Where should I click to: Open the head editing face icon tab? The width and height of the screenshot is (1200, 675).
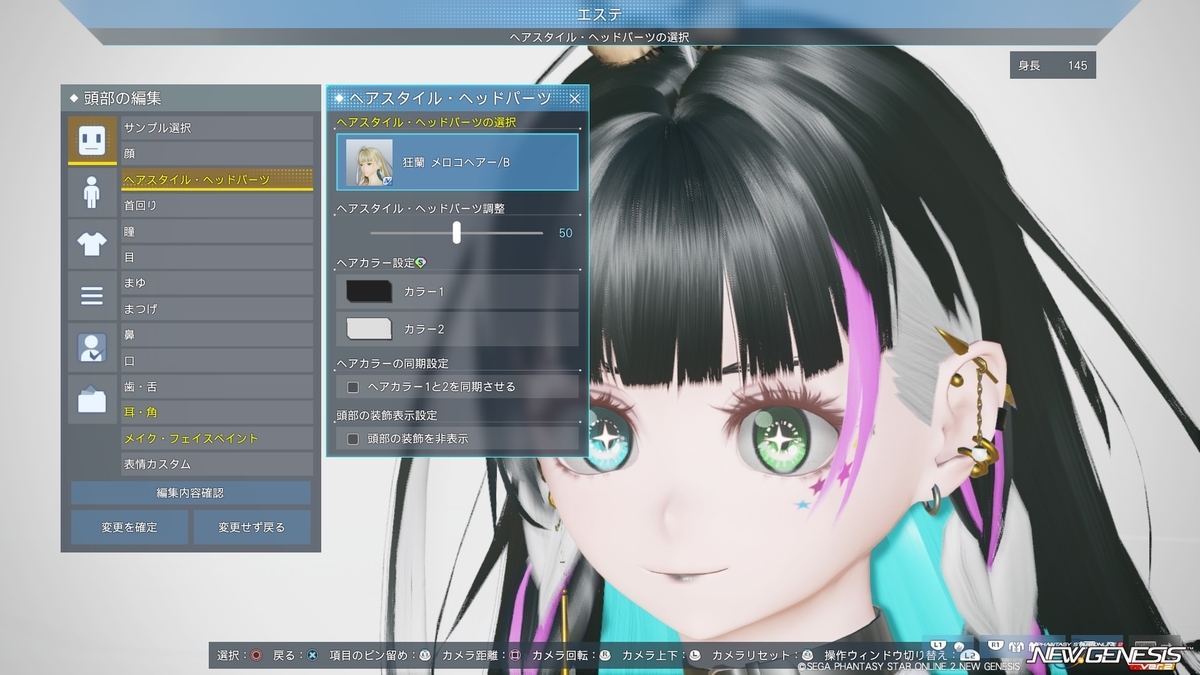click(92, 140)
